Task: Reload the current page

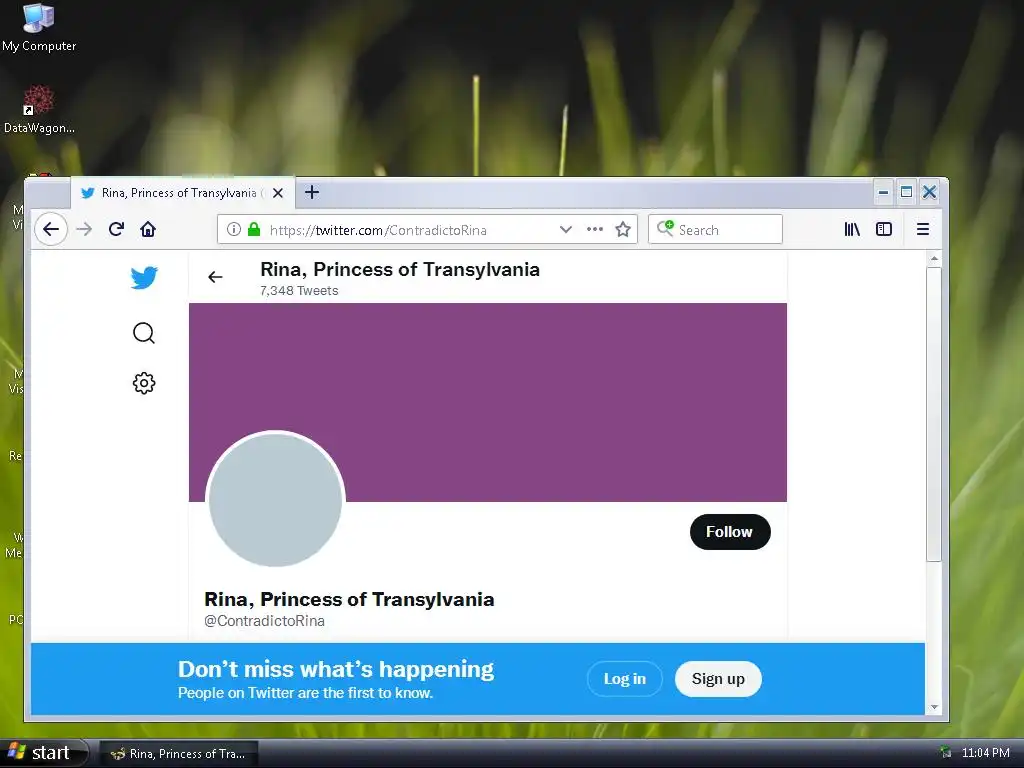Action: (116, 229)
